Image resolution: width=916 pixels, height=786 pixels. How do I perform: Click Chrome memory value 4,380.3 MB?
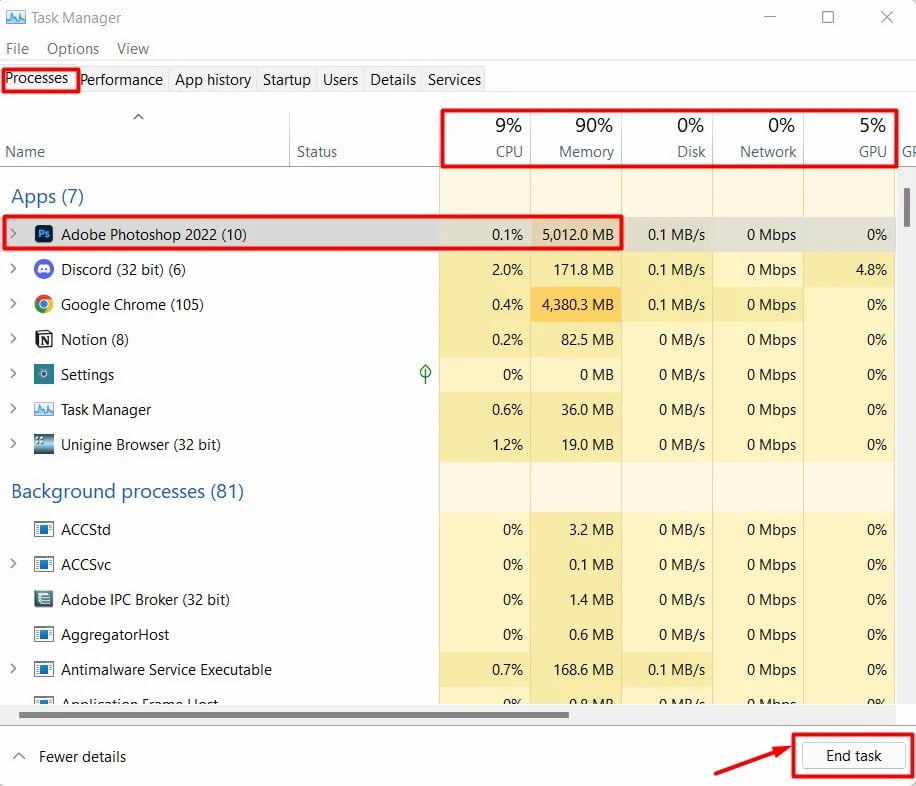coord(578,304)
